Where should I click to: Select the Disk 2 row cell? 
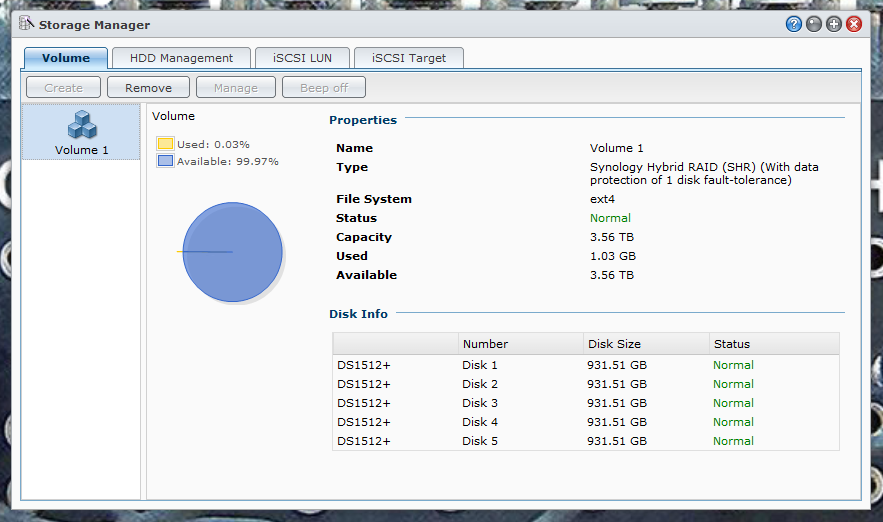pos(480,384)
